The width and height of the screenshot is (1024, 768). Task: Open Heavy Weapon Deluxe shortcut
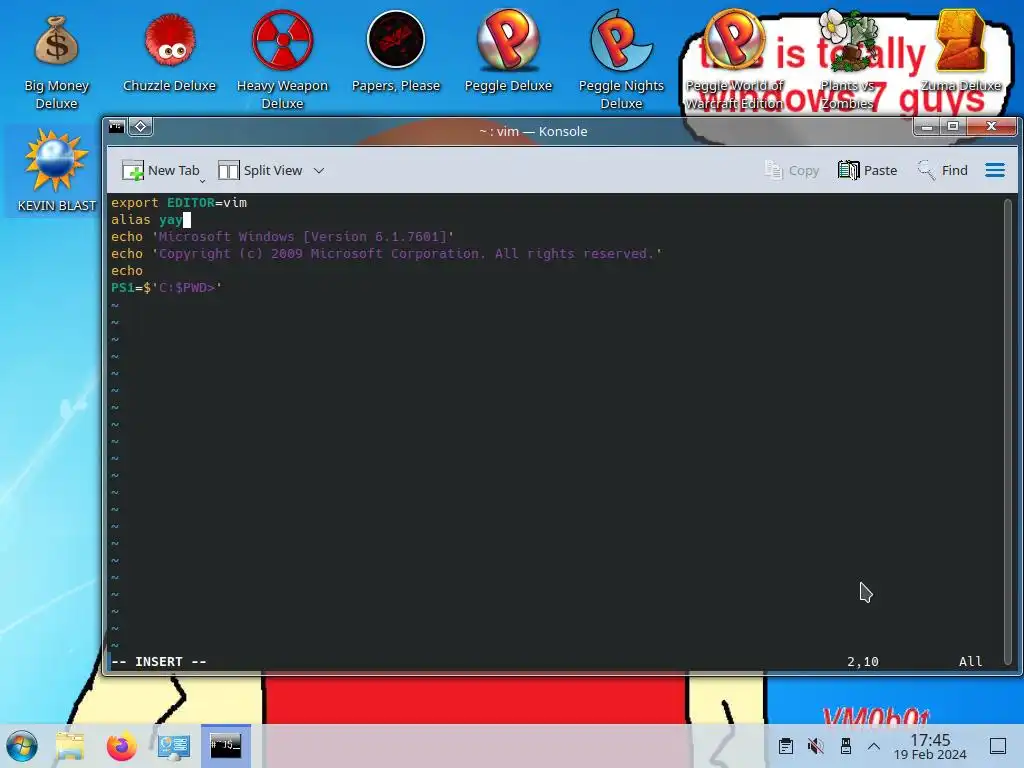pos(282,60)
